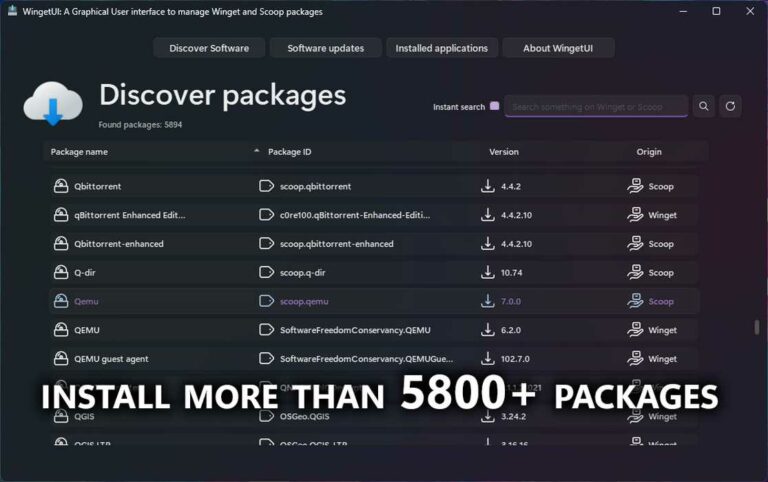Click the 4.4.2.10 version in qBittorrent Enhanced Edit... row
Viewport: 768px width, 482px height.
[516, 215]
